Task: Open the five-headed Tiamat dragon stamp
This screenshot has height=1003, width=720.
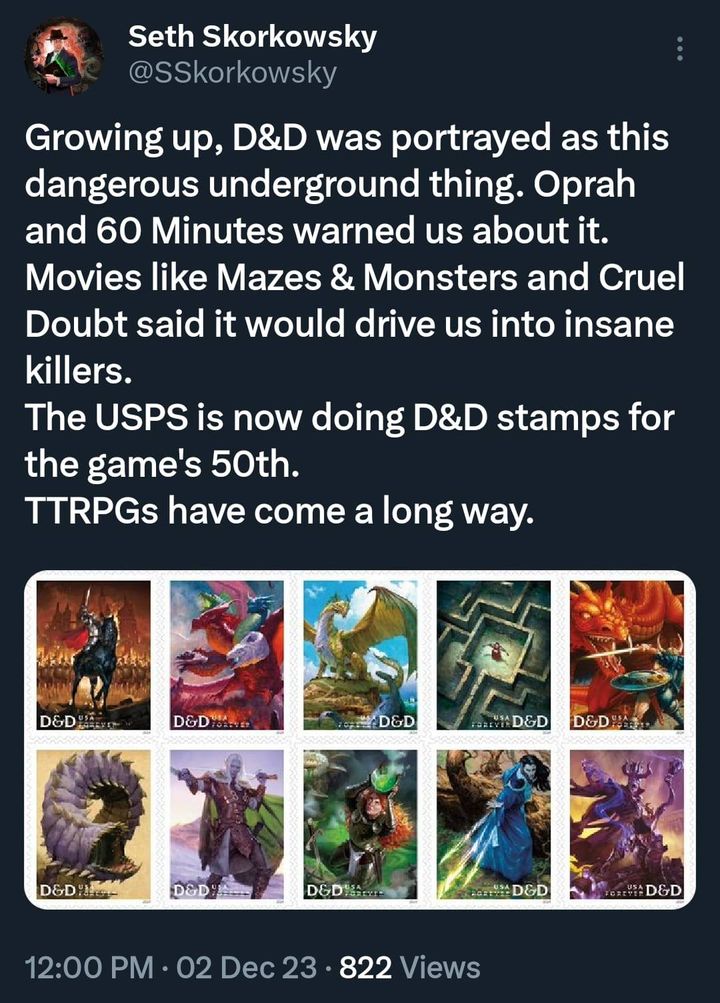Action: pos(227,655)
